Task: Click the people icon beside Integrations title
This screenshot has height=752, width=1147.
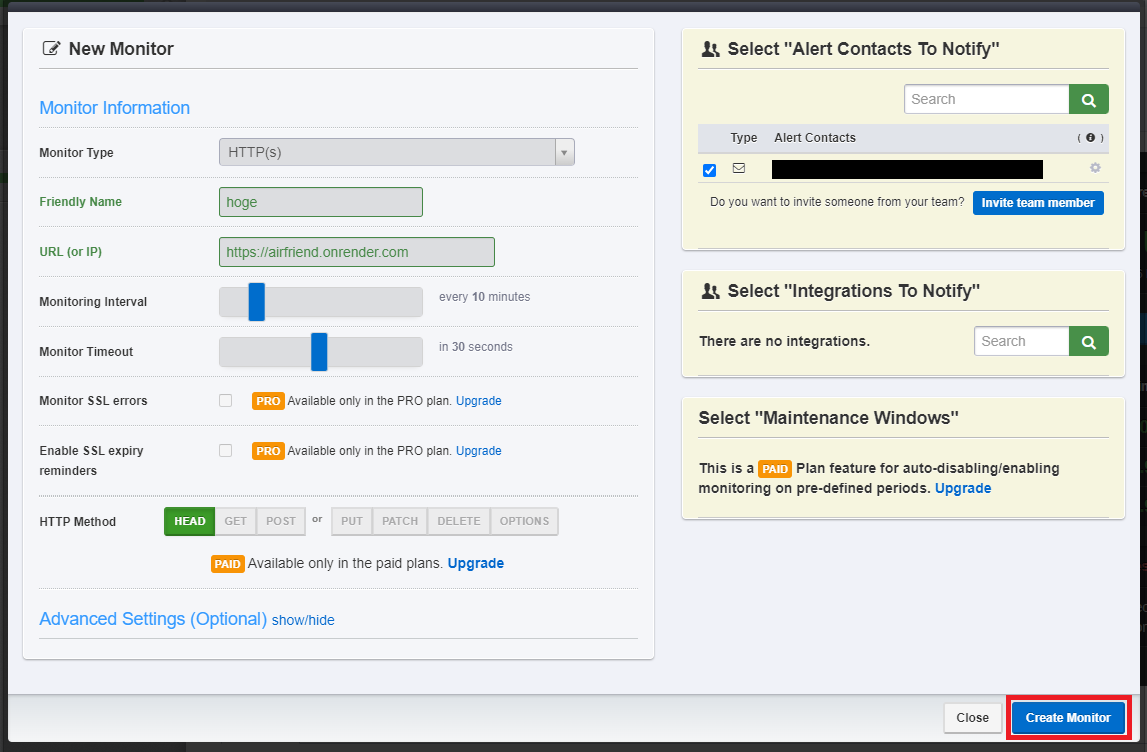Action: point(710,291)
